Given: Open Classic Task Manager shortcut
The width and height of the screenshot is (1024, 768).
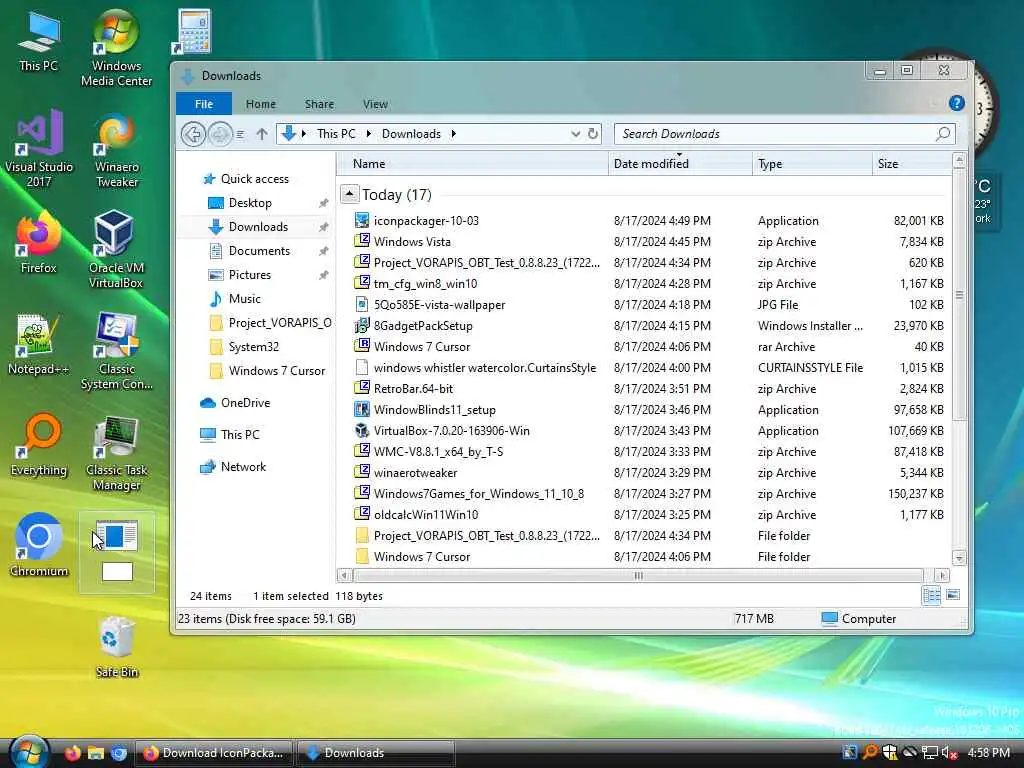Looking at the screenshot, I should [116, 453].
